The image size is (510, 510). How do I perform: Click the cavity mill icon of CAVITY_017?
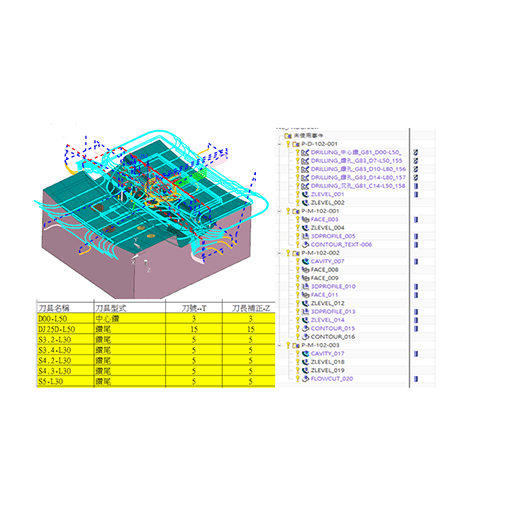(x=305, y=354)
